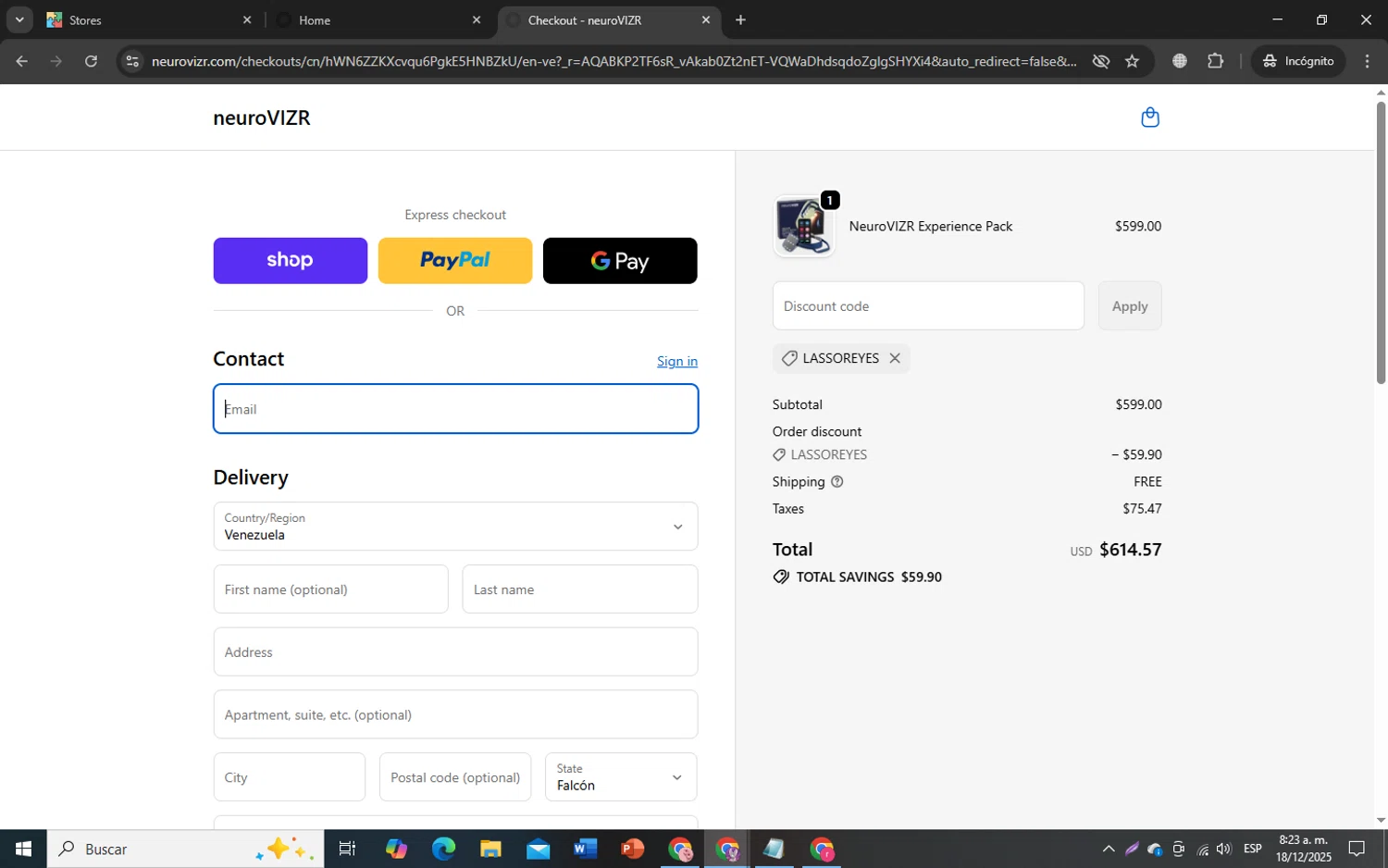The width and height of the screenshot is (1388, 868).
Task: Click the Address field
Action: pyautogui.click(x=455, y=652)
